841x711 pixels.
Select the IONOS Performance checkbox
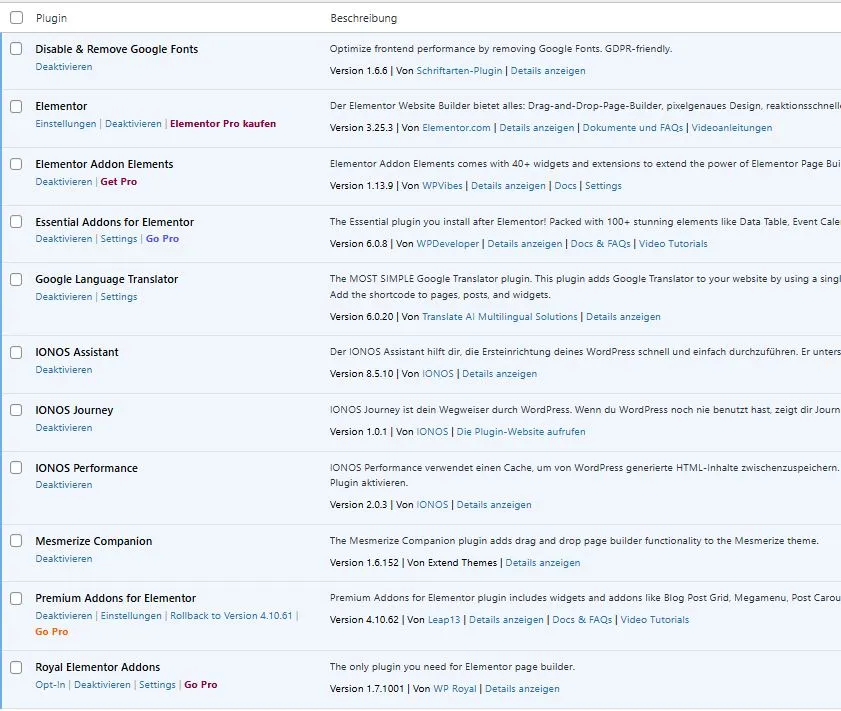16,468
